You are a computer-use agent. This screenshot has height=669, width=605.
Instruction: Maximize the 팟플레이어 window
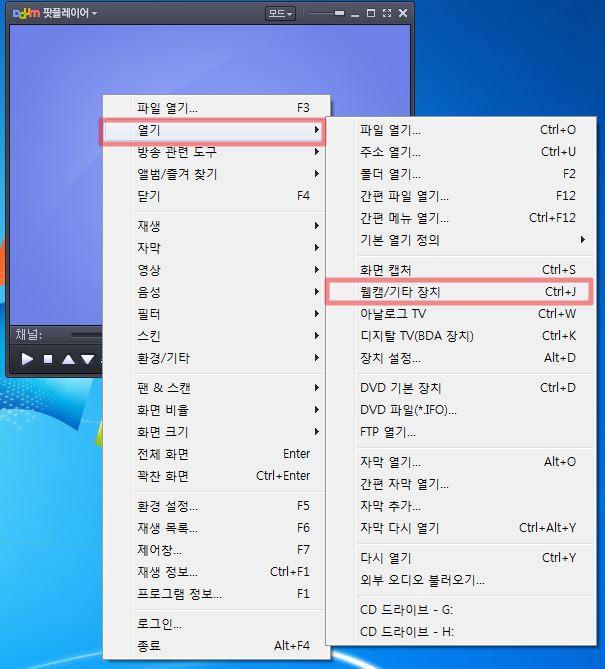(x=371, y=13)
